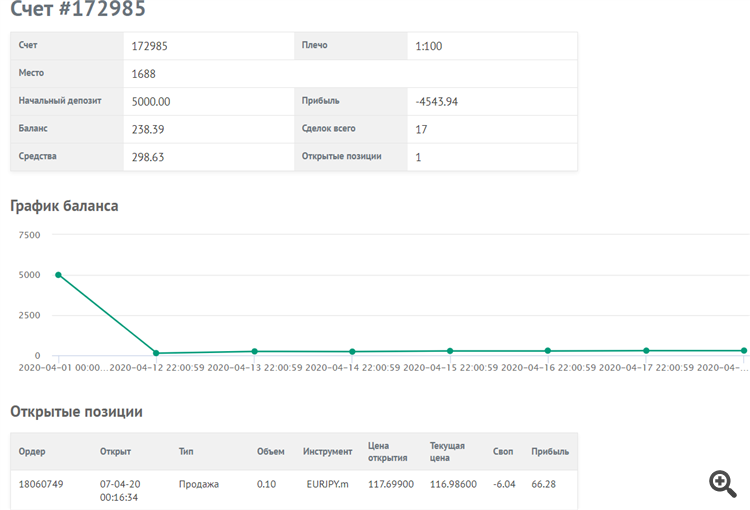Click order number 18060749
This screenshot has height=510, width=750.
(41, 484)
